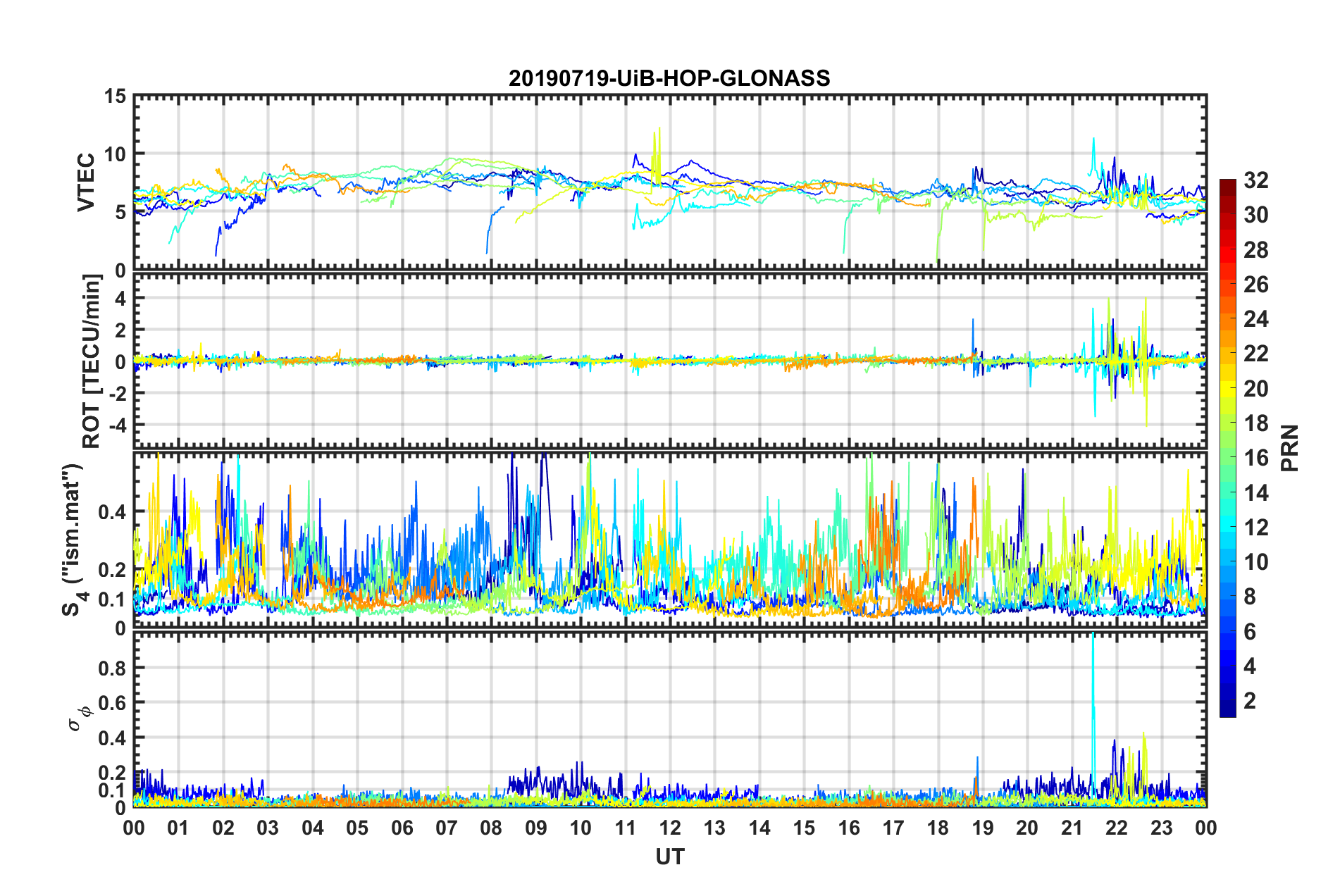Click VTEC axis tick label 15
Viewport: 1340px width, 896px height.
[x=115, y=96]
